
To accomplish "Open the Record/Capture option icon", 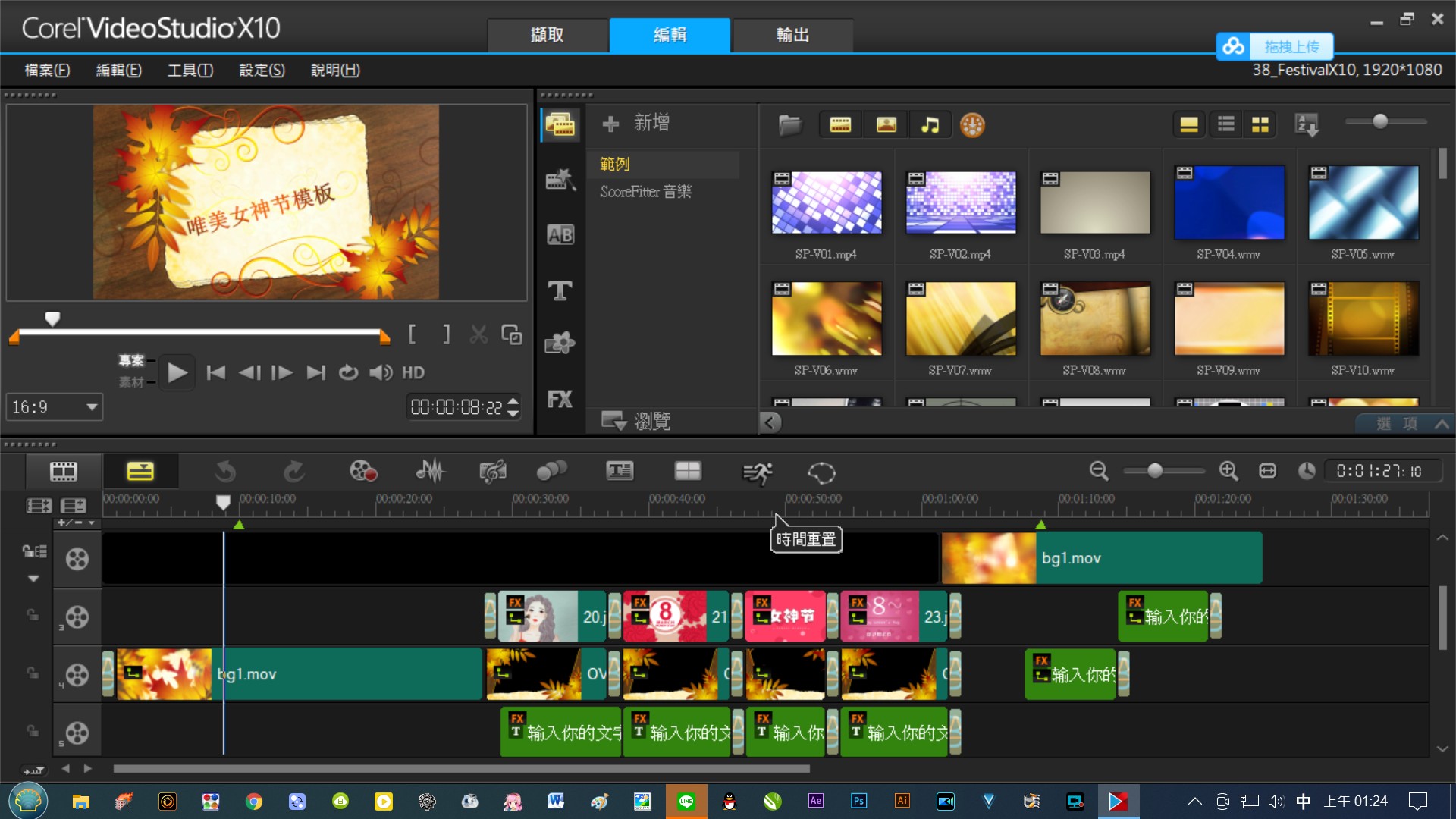I will (x=363, y=472).
